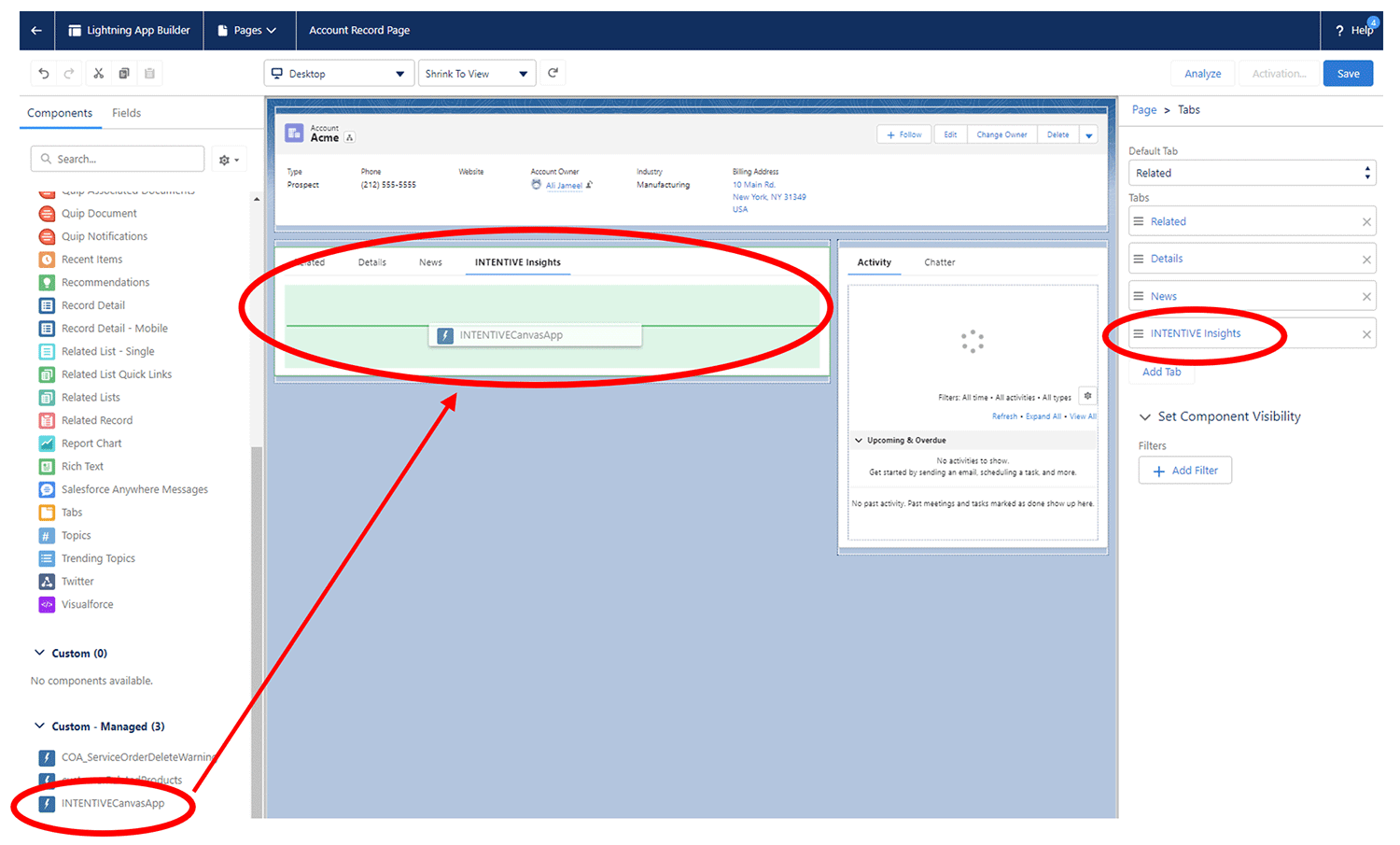This screenshot has width=1400, height=845.
Task: Click the refresh canvas icon
Action: point(553,73)
